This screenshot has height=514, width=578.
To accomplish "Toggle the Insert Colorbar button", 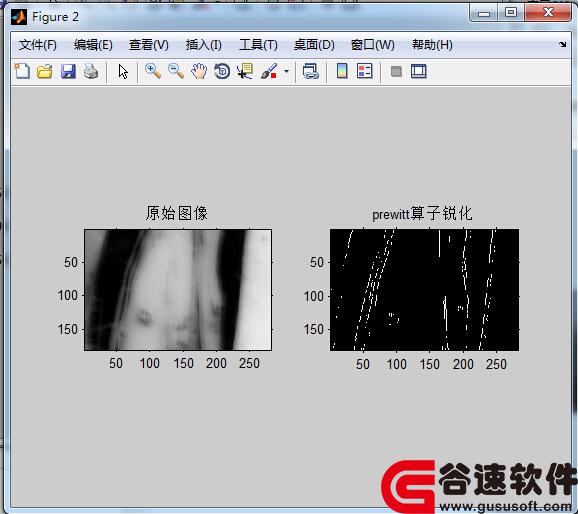I will 342,71.
